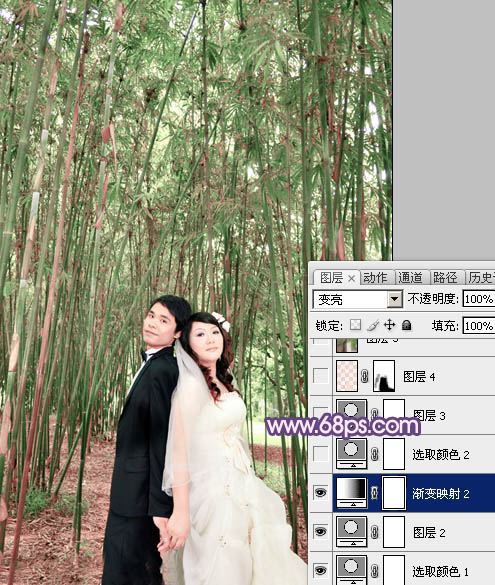Open the 路径 tab
The width and height of the screenshot is (495, 585).
click(x=445, y=278)
